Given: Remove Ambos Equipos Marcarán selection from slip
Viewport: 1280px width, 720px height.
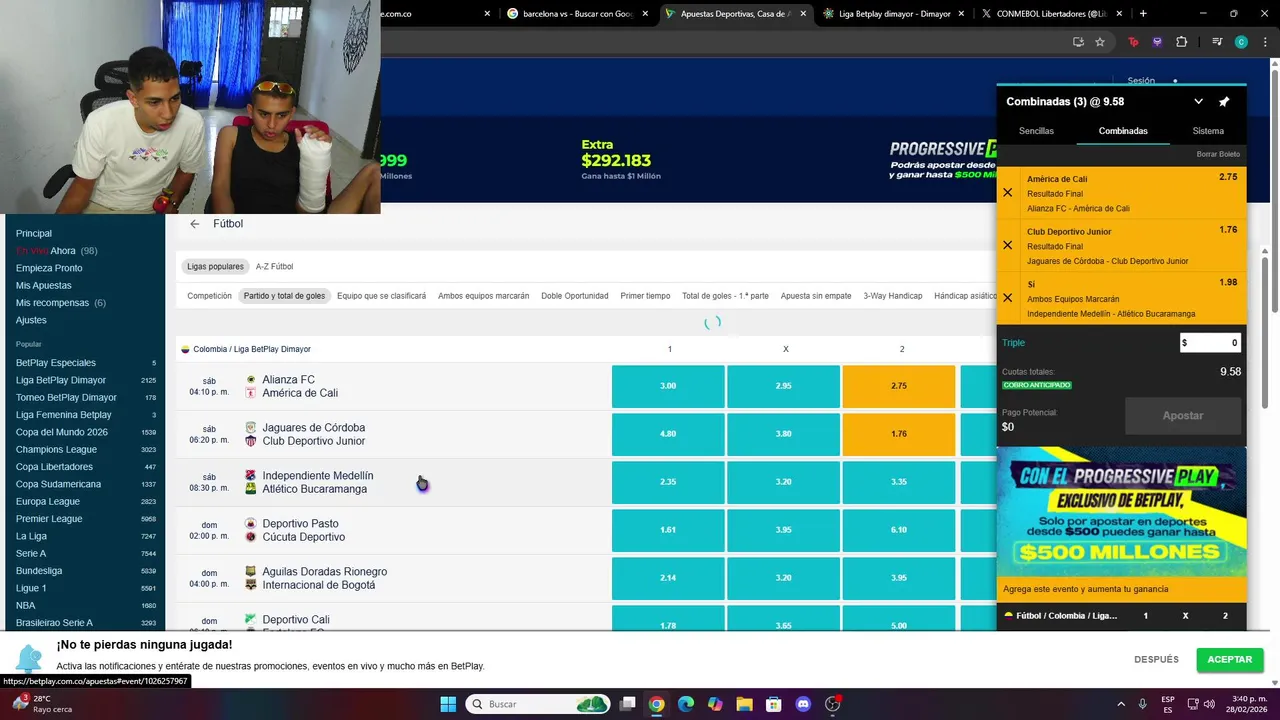Looking at the screenshot, I should [1008, 298].
